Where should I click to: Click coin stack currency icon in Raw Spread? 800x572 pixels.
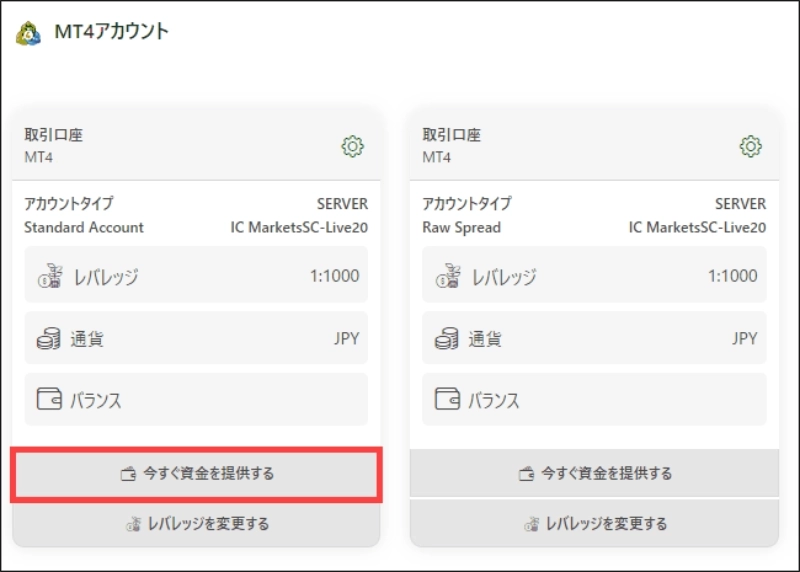pyautogui.click(x=447, y=339)
